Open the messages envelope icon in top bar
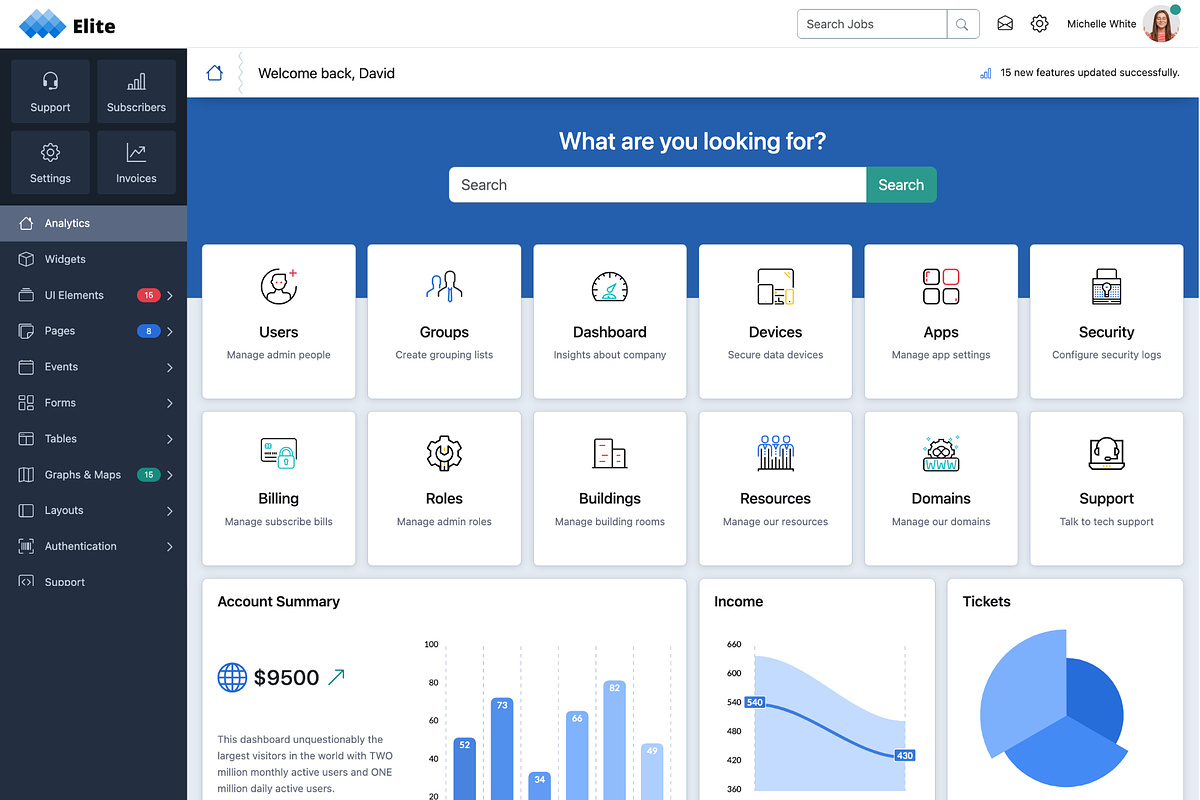This screenshot has width=1200, height=800. (x=1004, y=23)
